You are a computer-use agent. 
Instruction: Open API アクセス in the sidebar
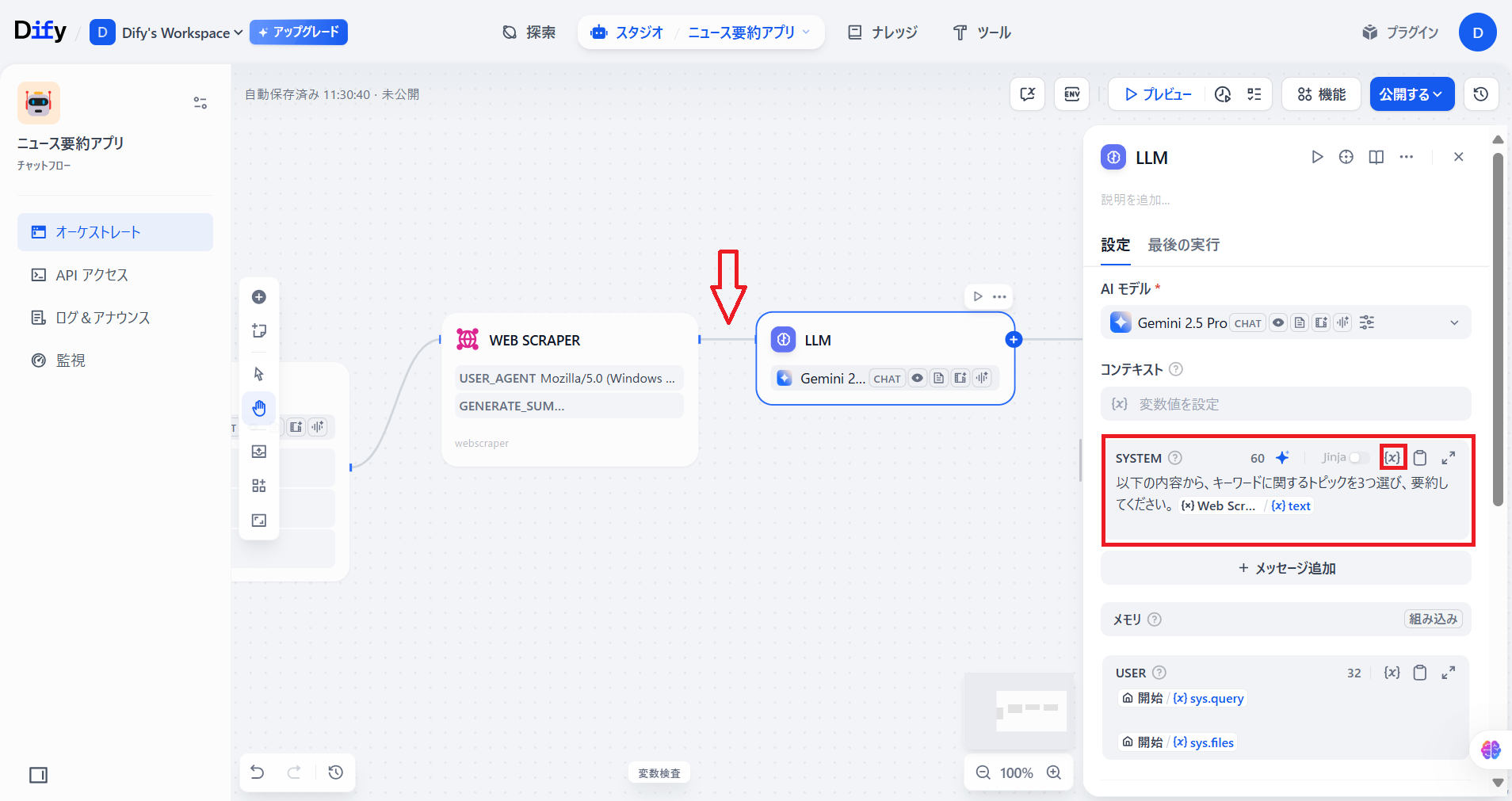pyautogui.click(x=92, y=275)
